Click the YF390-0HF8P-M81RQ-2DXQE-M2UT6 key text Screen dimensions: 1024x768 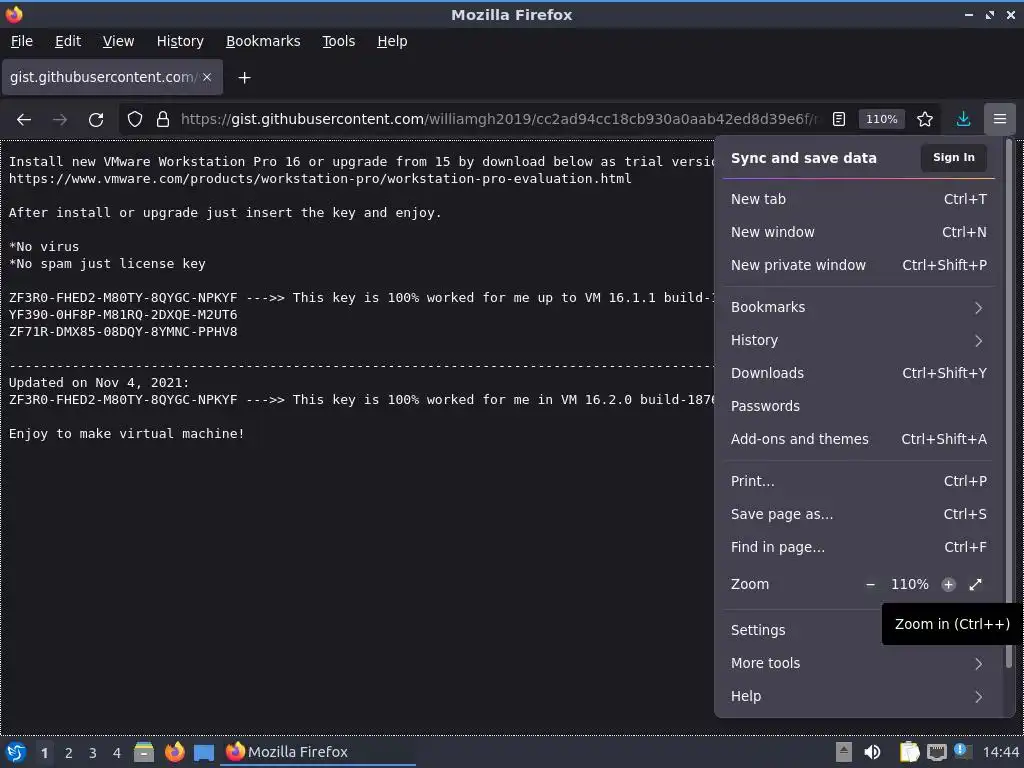[x=123, y=315]
